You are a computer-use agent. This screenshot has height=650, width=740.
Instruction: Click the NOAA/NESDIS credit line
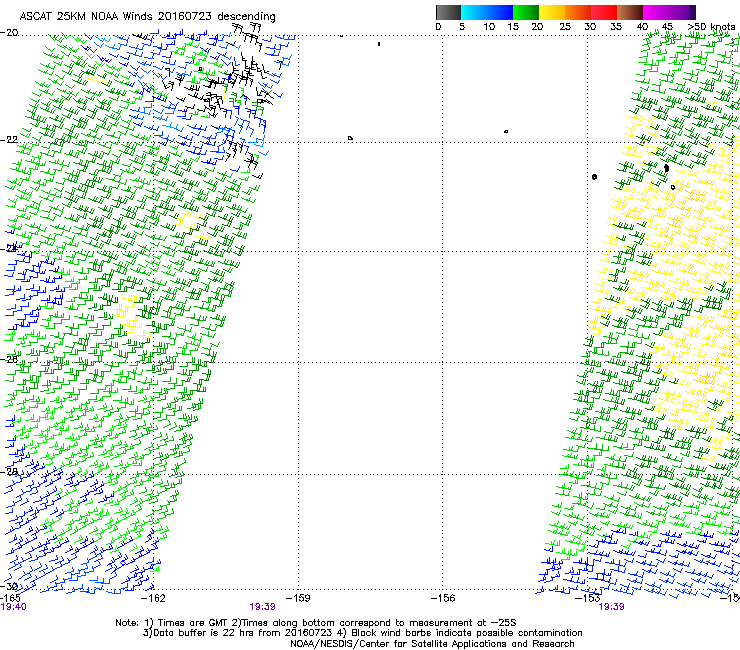[432, 644]
